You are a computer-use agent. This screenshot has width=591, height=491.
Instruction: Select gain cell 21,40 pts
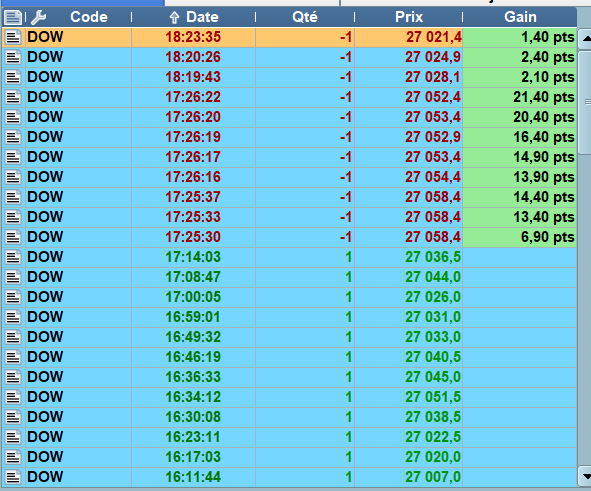coord(519,97)
